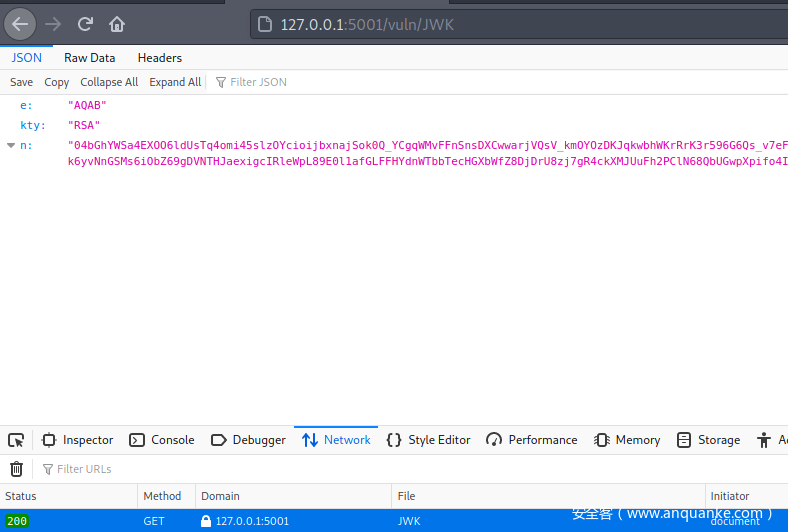Select the Network panel tab
The height and width of the screenshot is (532, 788).
pos(336,440)
